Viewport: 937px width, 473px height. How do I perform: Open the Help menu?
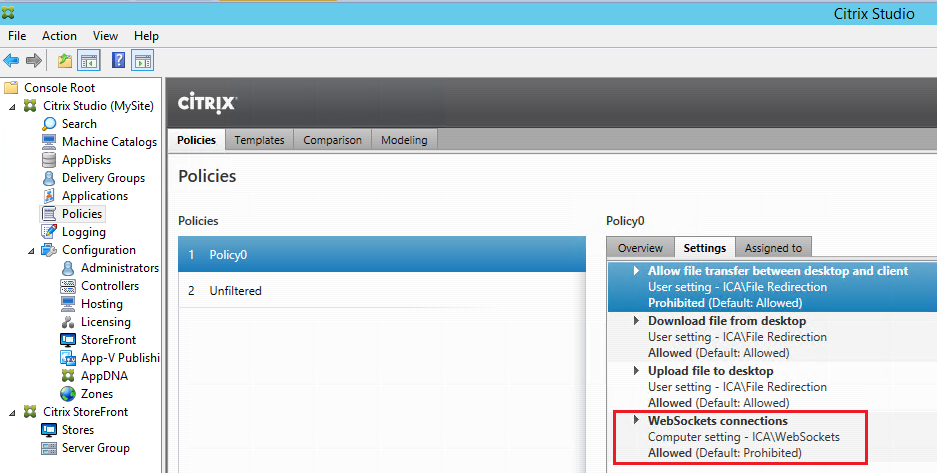coord(146,36)
